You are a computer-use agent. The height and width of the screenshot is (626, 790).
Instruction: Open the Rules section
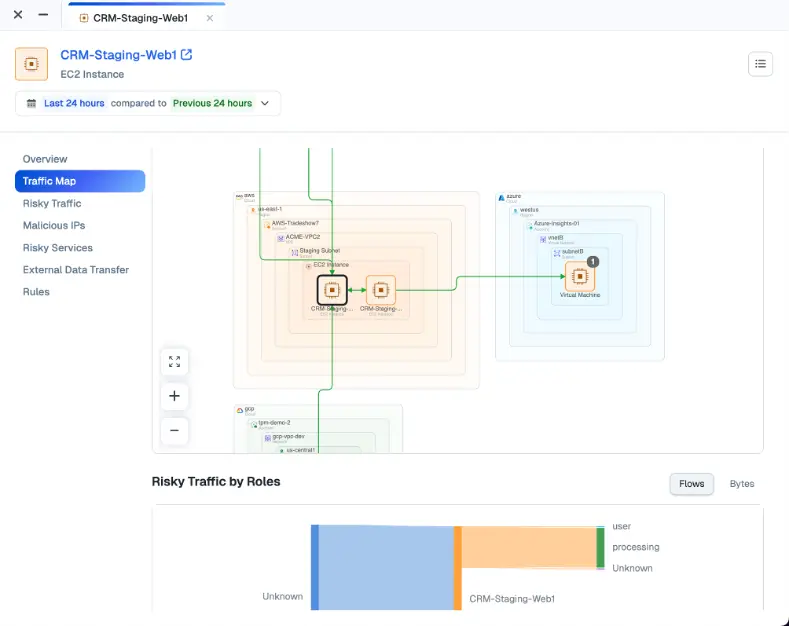point(36,292)
